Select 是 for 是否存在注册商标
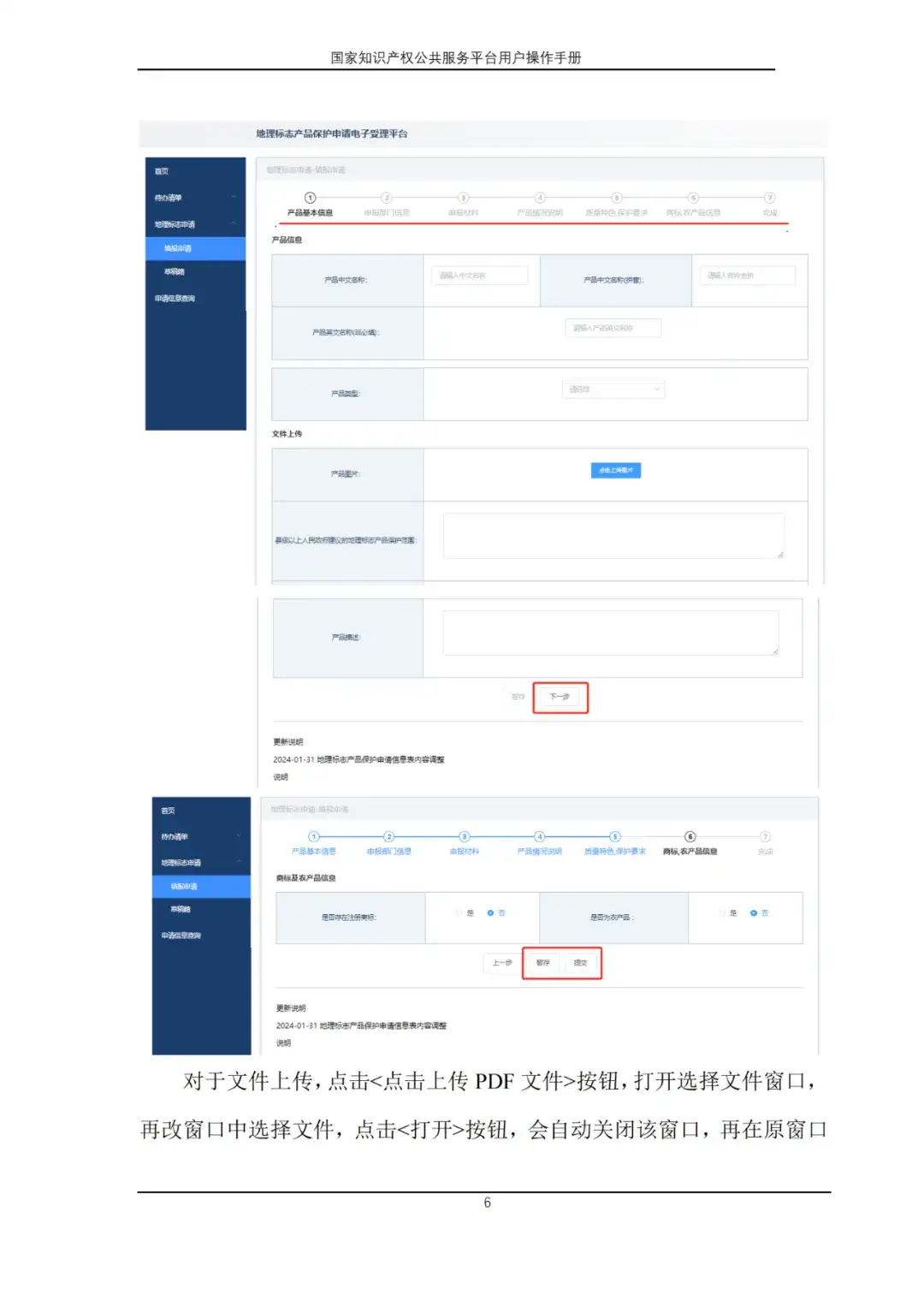924x1307 pixels. 459,913
